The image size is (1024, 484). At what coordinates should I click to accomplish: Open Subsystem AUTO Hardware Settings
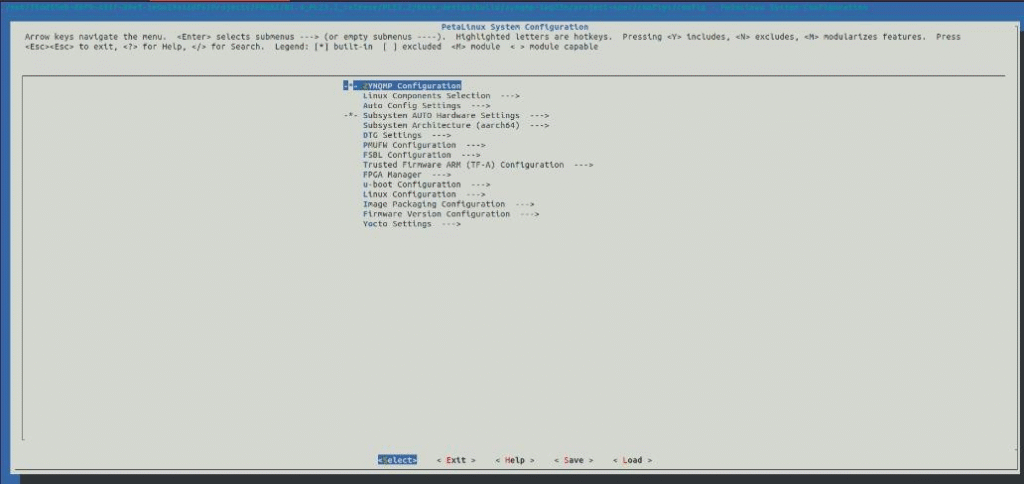click(x=446, y=116)
